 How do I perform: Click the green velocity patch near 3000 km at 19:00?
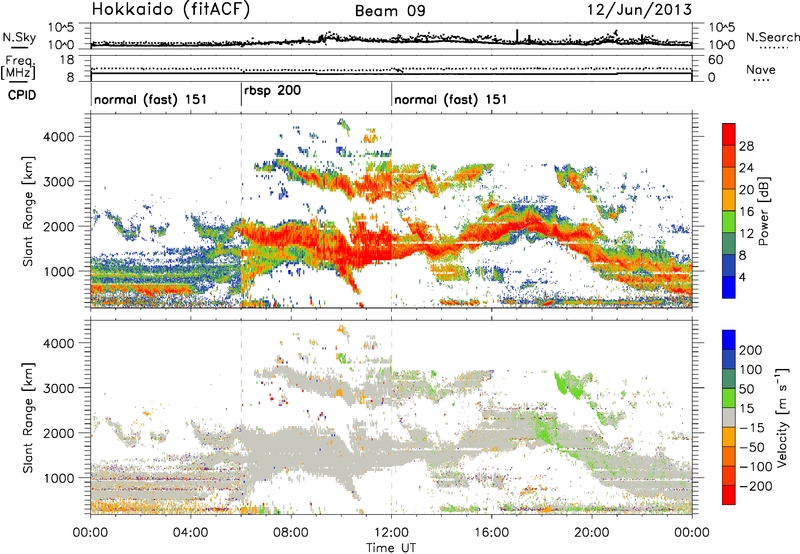click(572, 384)
